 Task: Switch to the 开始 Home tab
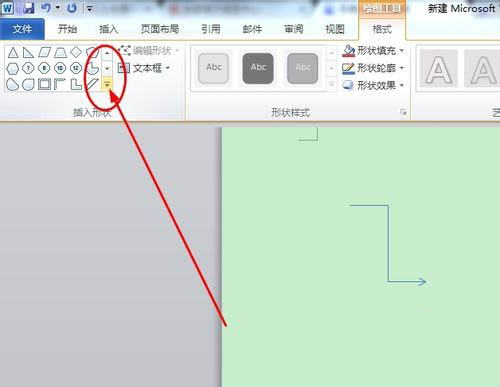point(67,29)
